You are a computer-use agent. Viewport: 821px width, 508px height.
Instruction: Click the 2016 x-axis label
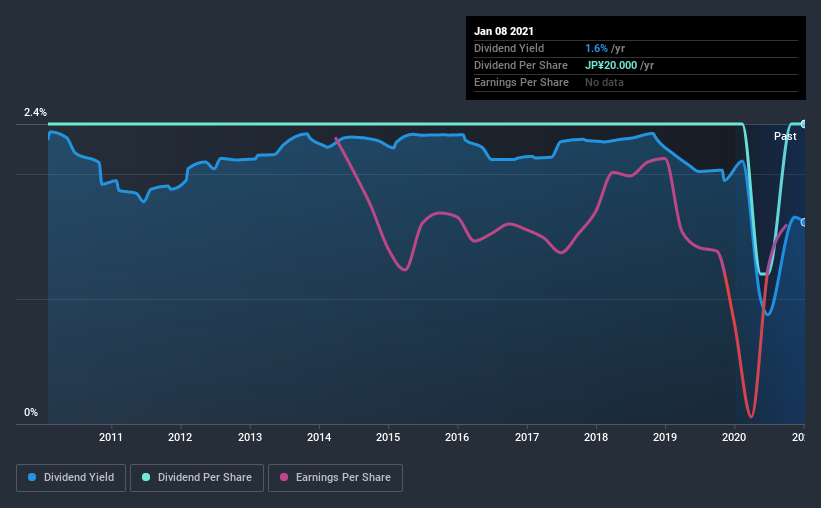(x=457, y=437)
